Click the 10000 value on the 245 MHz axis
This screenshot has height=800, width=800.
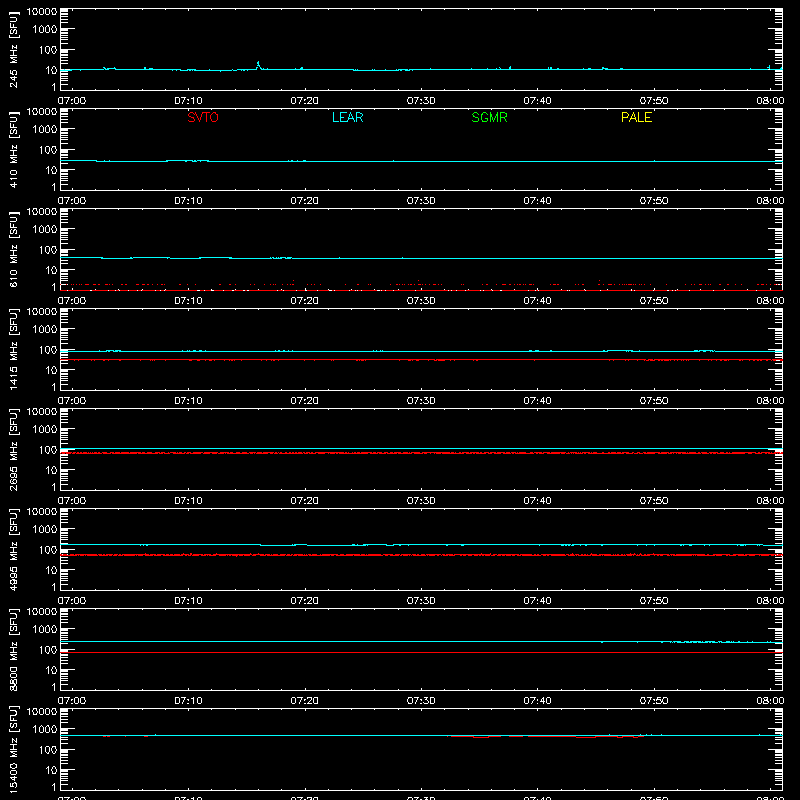coord(42,12)
